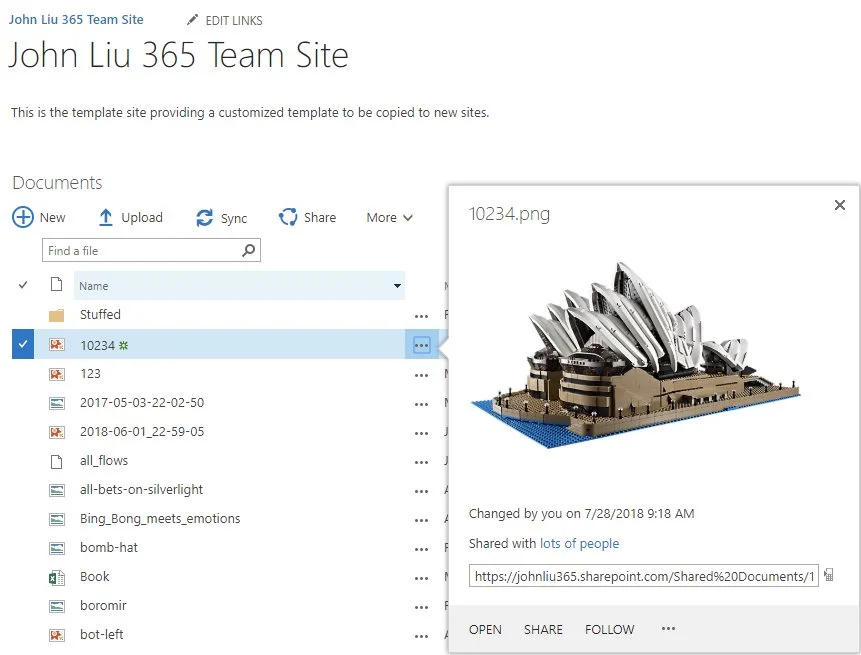The image size is (861, 655).
Task: Click the Share circular icon
Action: point(288,217)
